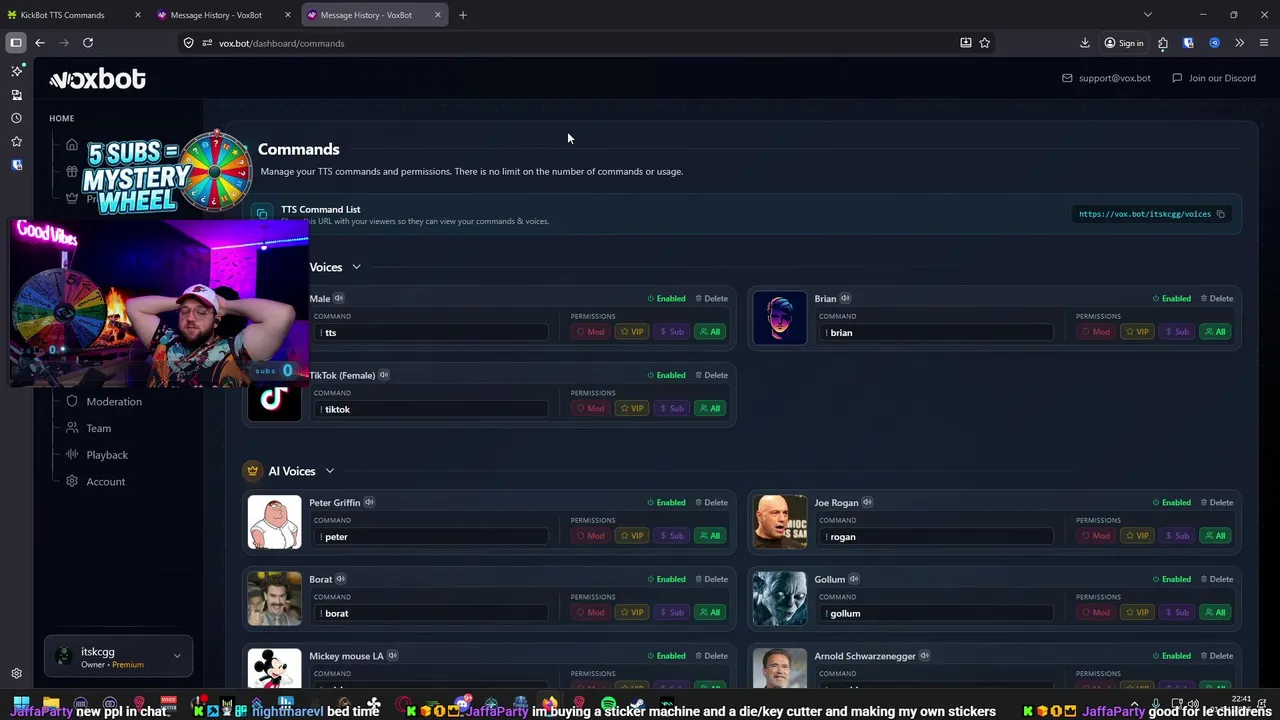This screenshot has width=1280, height=720.
Task: Open the AI chatbot sidebar icon
Action: [16, 71]
